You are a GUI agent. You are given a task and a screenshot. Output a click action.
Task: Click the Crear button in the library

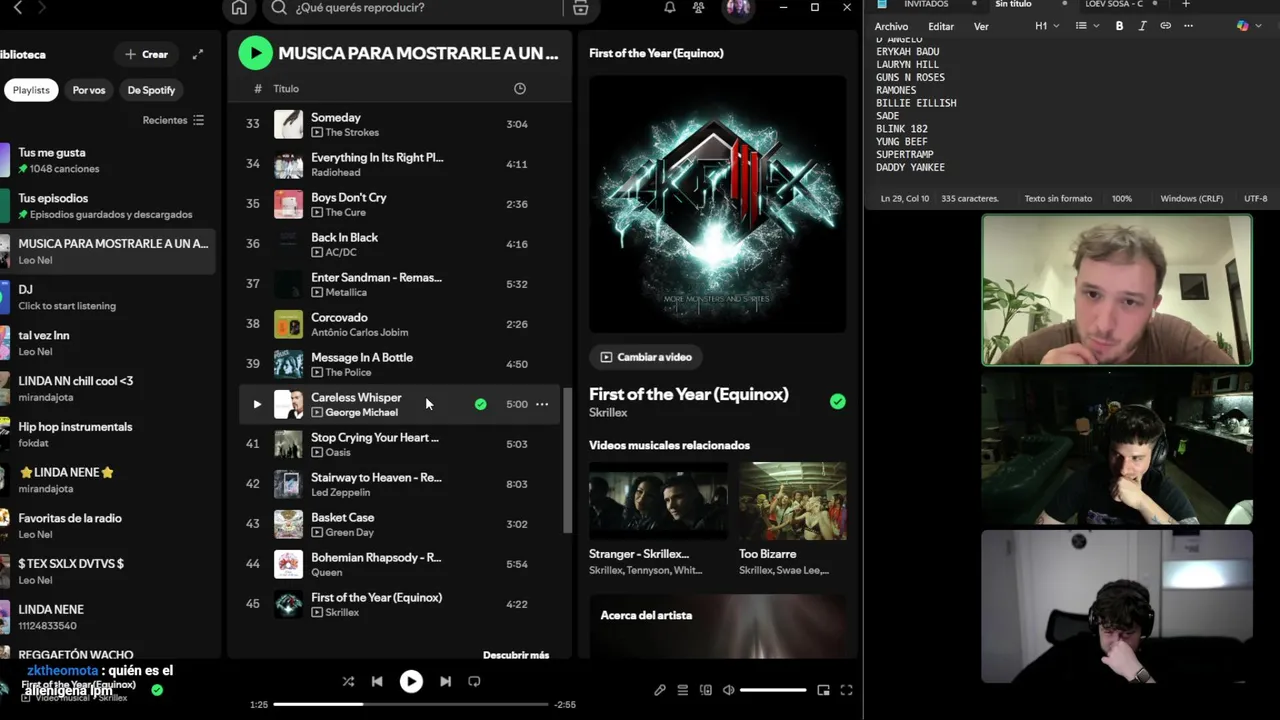[x=146, y=54]
